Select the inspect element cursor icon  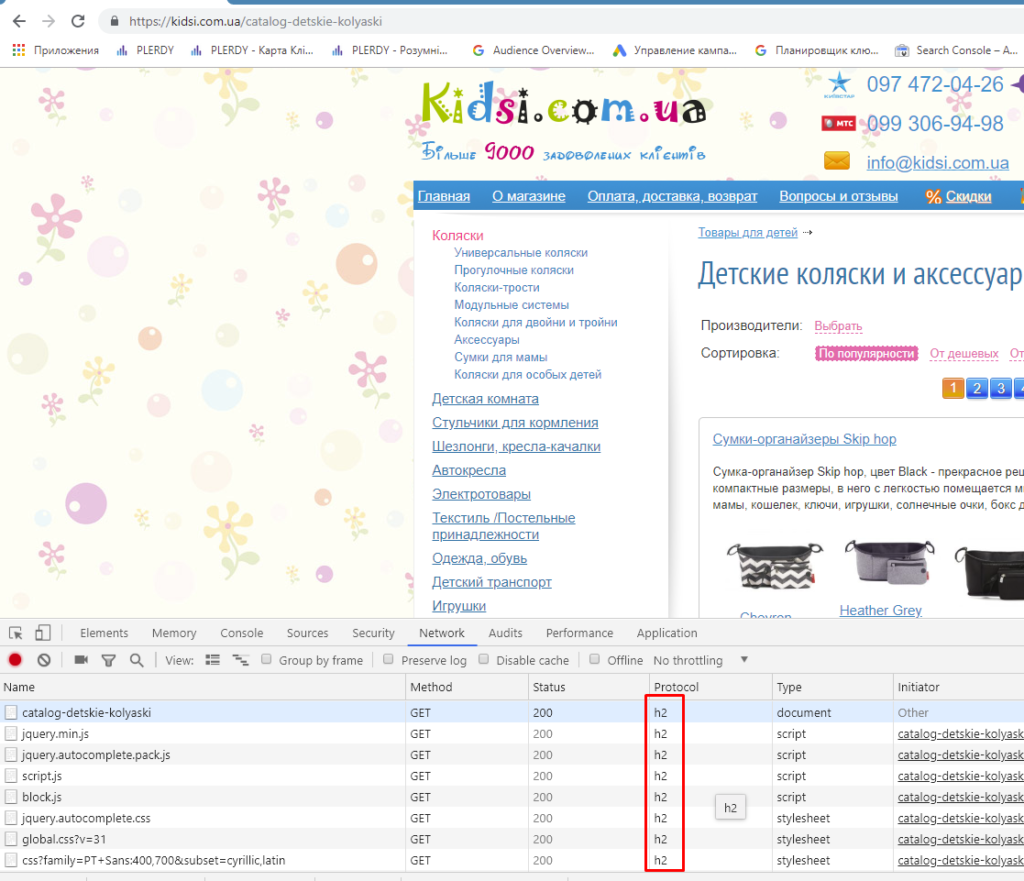coord(15,632)
